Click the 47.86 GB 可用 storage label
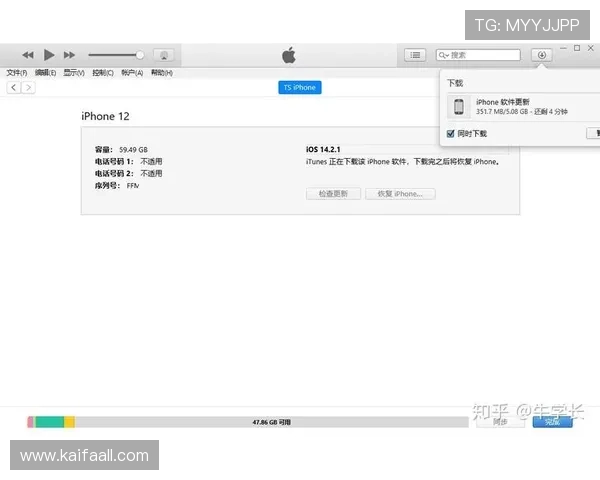600x480 pixels. (271, 422)
